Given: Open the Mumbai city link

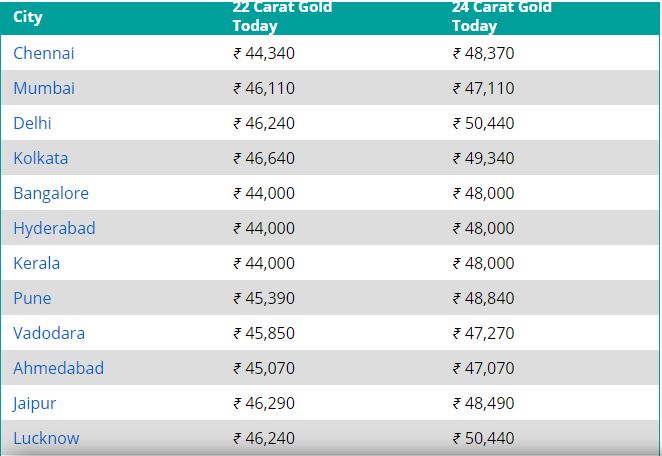Looking at the screenshot, I should (44, 88).
